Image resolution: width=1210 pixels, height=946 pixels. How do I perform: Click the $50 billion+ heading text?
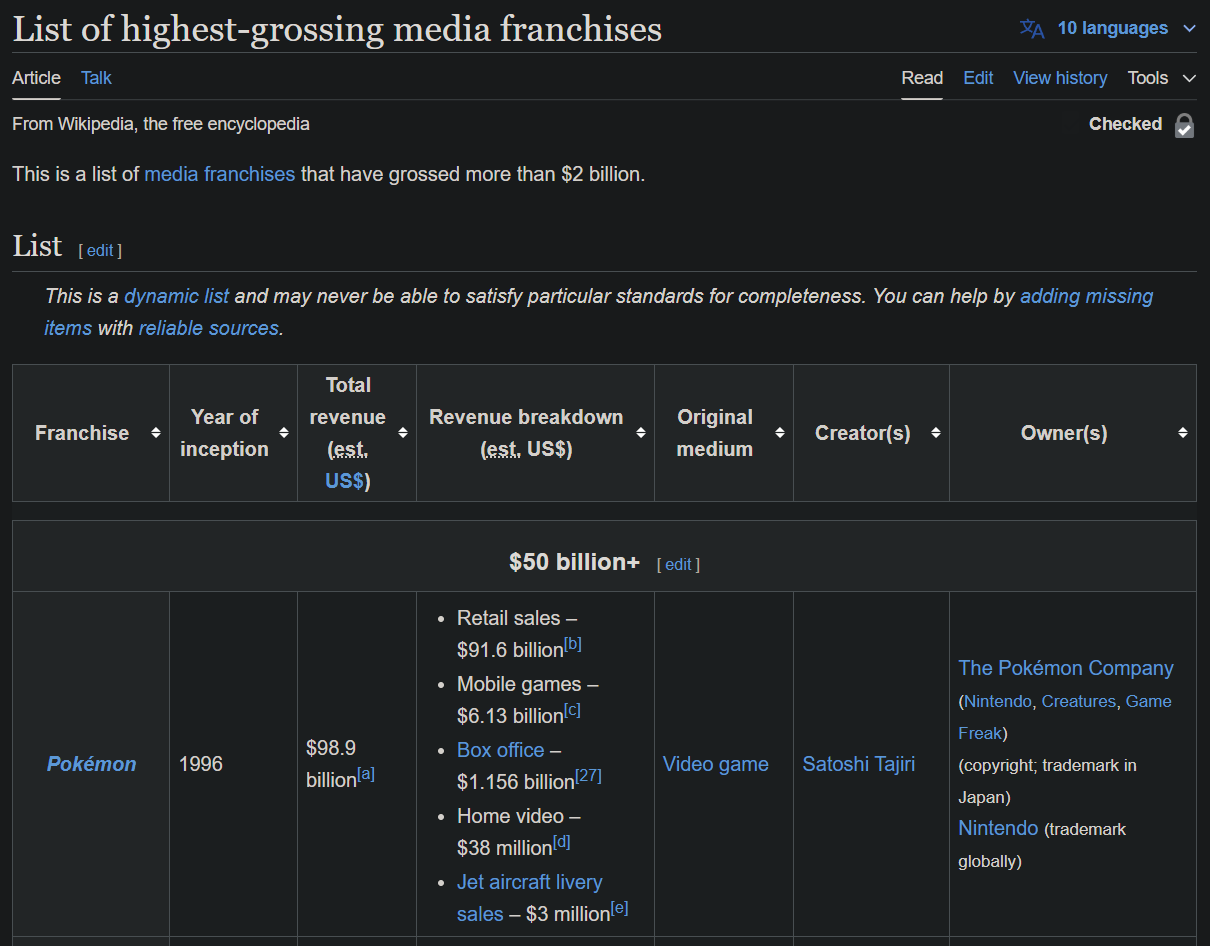click(x=574, y=562)
